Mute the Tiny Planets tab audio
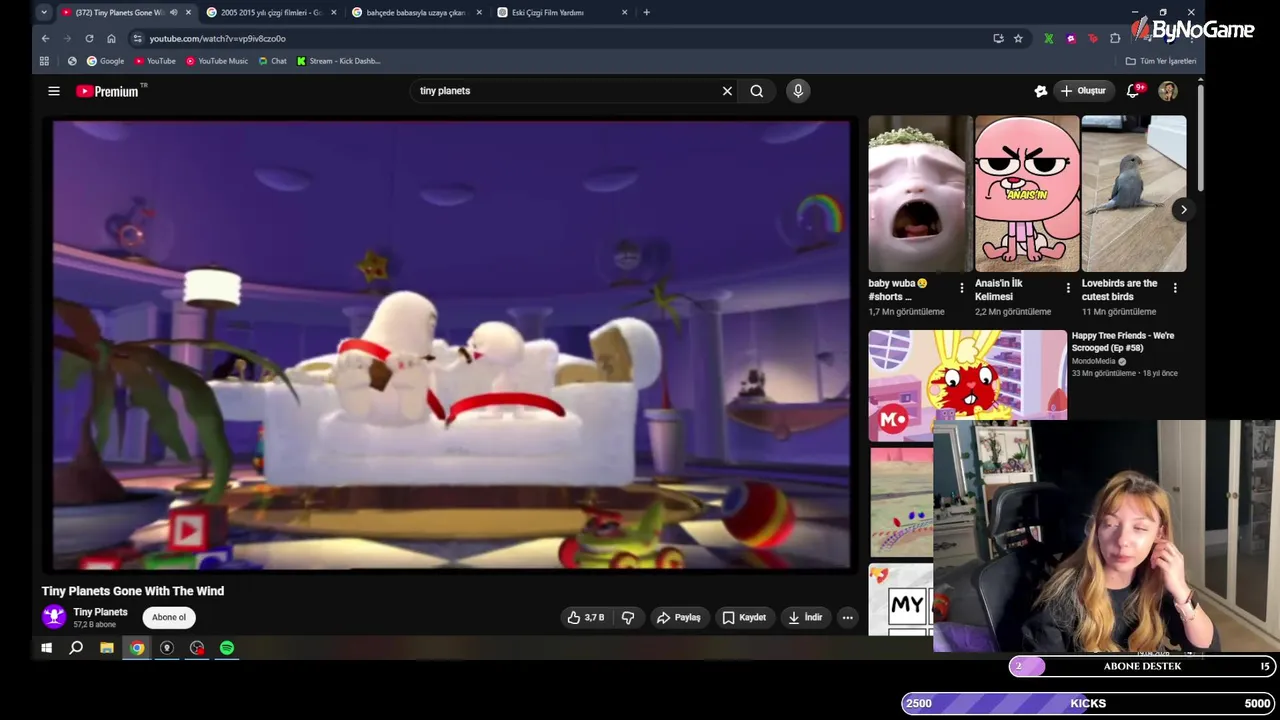The image size is (1280, 720). (x=173, y=12)
